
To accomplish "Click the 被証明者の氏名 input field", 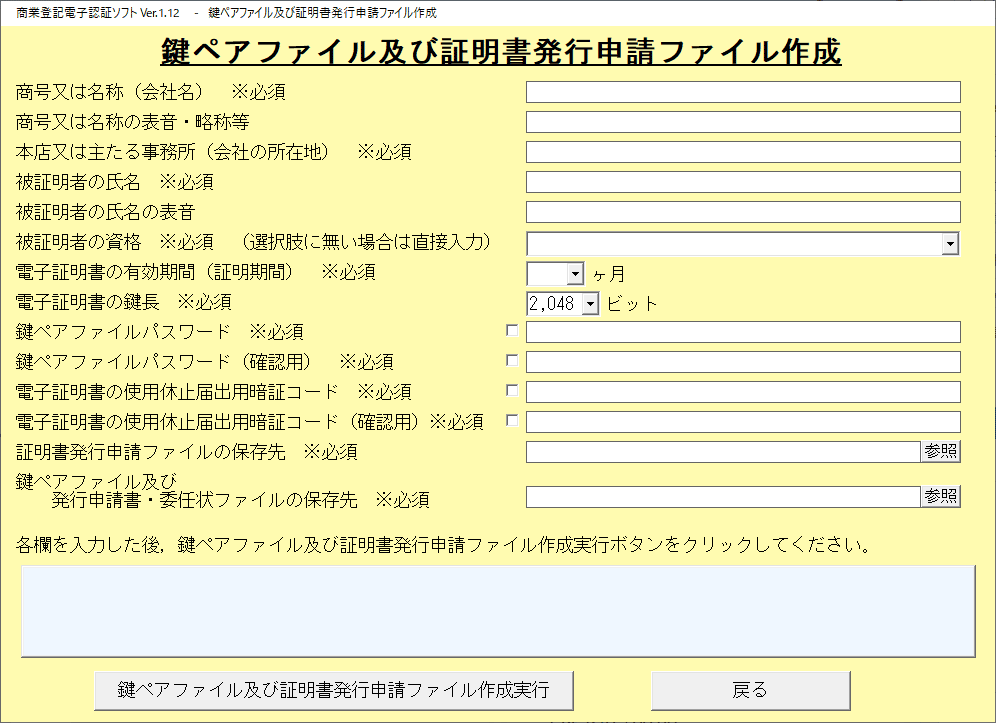I will [742, 182].
